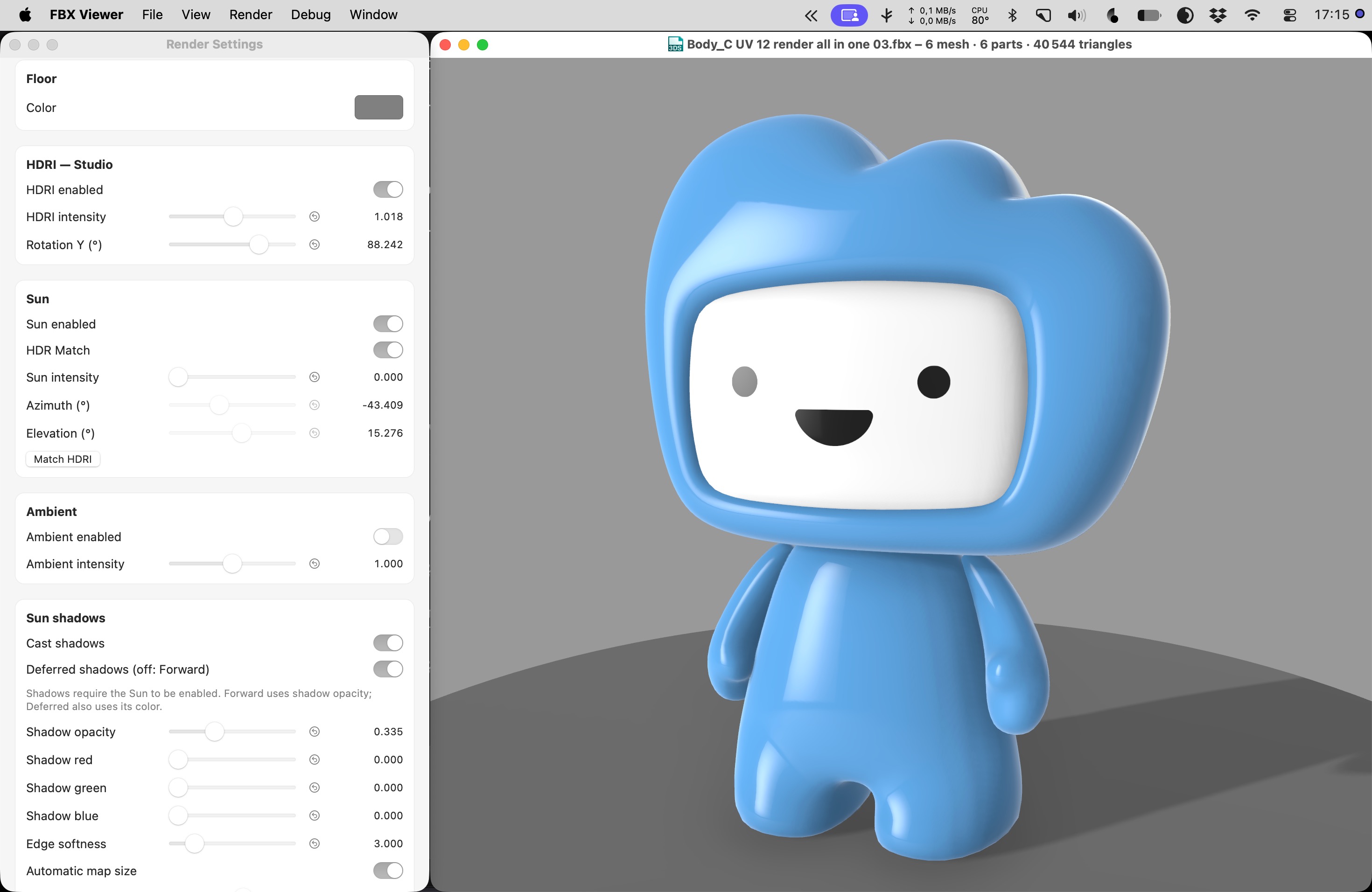Reset HDRI intensity with its reset icon
The height and width of the screenshot is (892, 1372).
[314, 216]
